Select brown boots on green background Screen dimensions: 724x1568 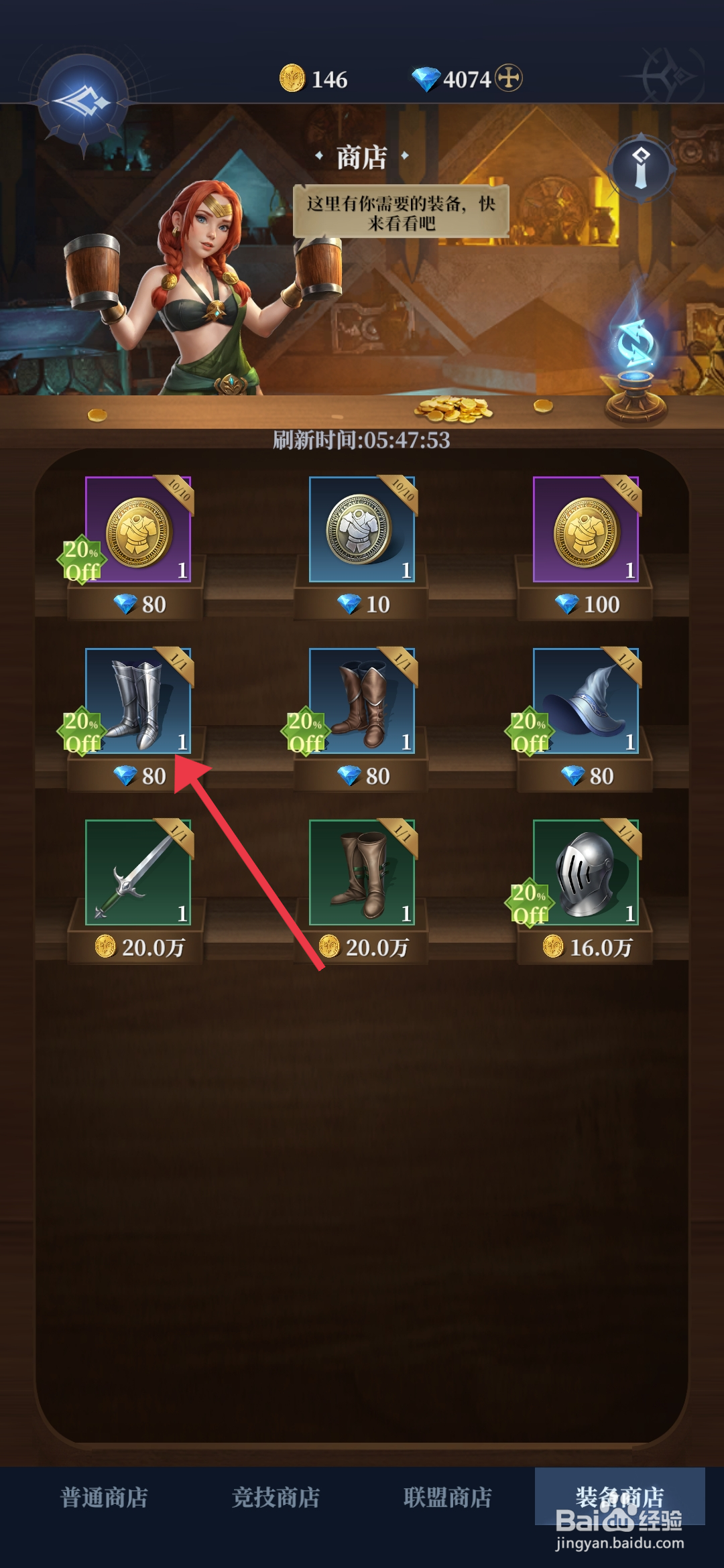[362, 872]
